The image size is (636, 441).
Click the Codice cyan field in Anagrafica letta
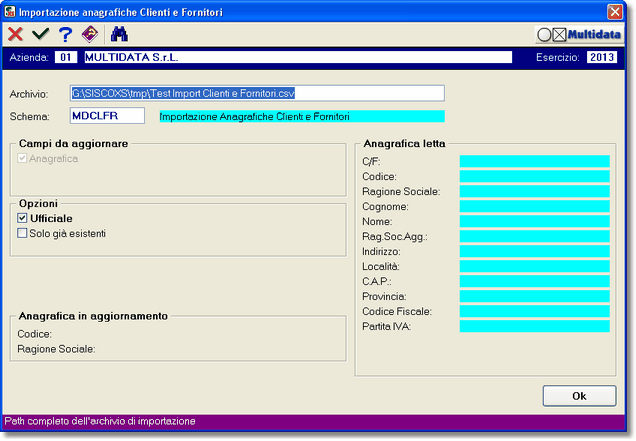[x=534, y=176]
